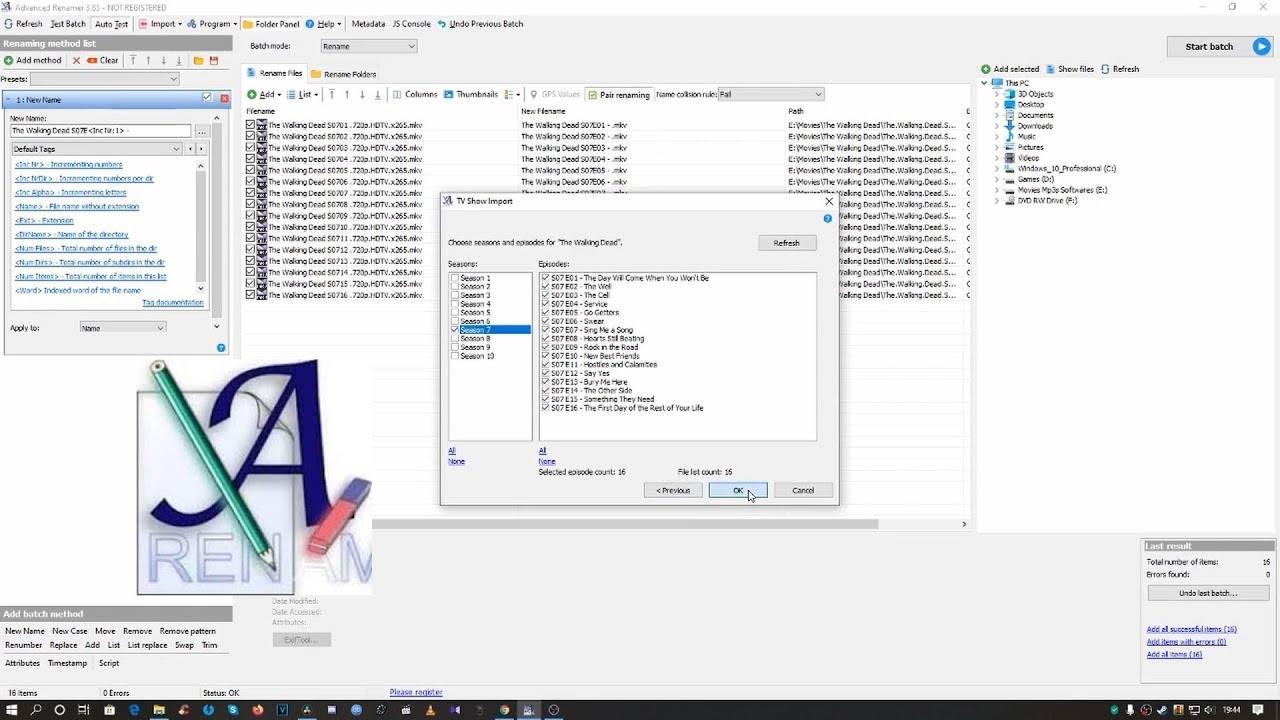Image resolution: width=1280 pixels, height=720 pixels.
Task: Open the JS Console
Action: pos(411,24)
